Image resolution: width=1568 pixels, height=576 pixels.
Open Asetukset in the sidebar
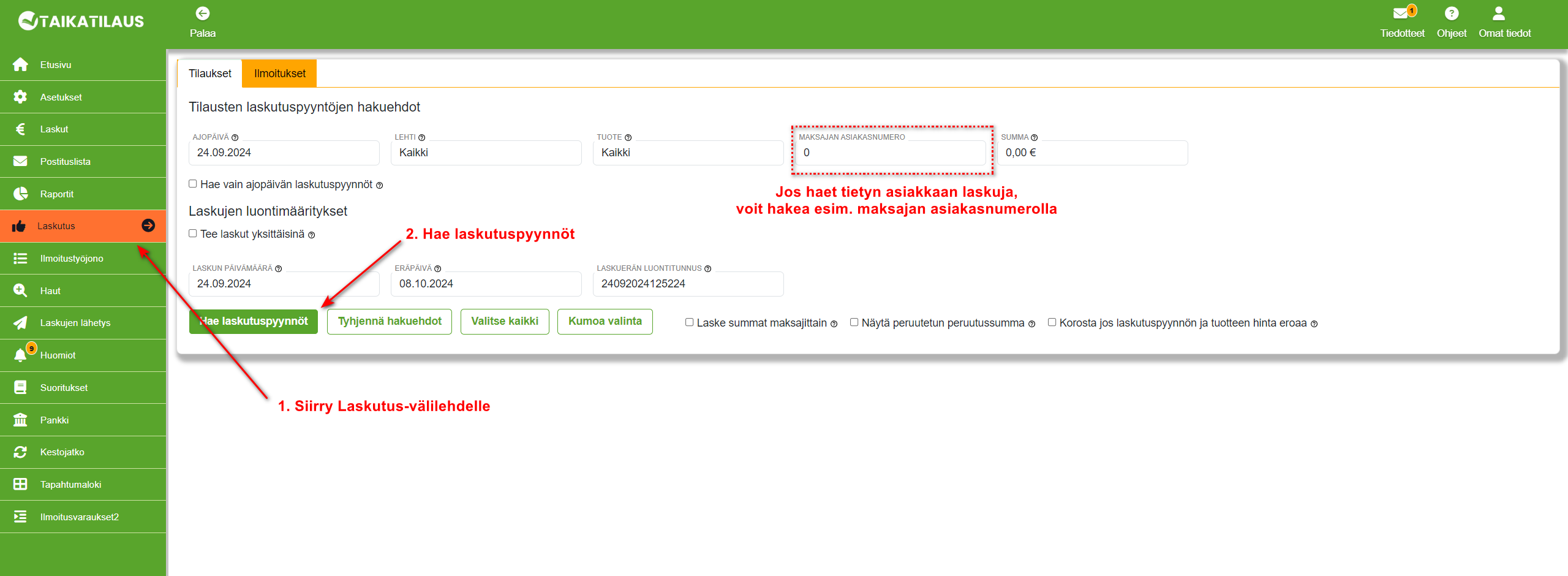[x=83, y=97]
